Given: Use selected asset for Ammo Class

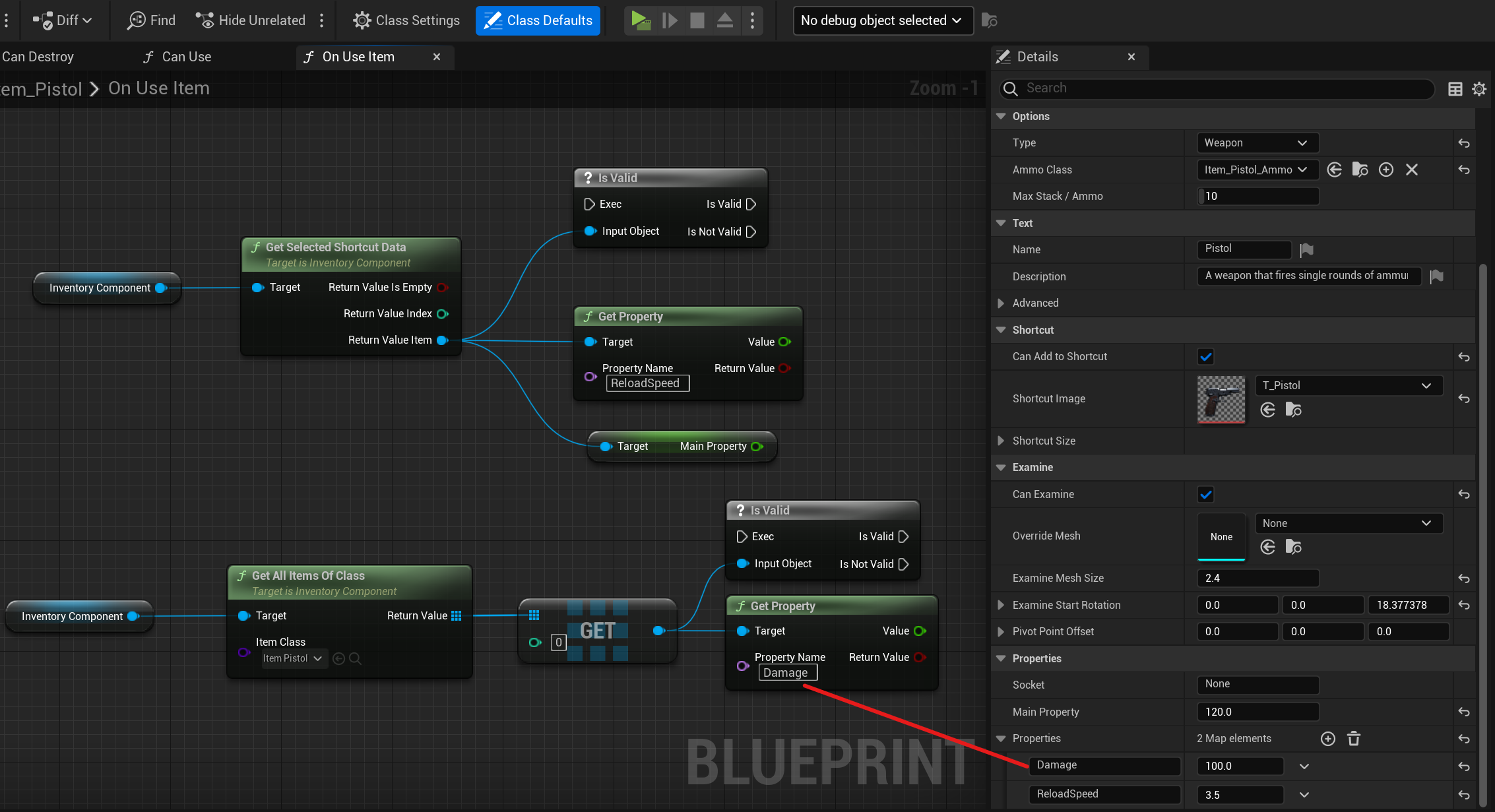Looking at the screenshot, I should 1334,170.
